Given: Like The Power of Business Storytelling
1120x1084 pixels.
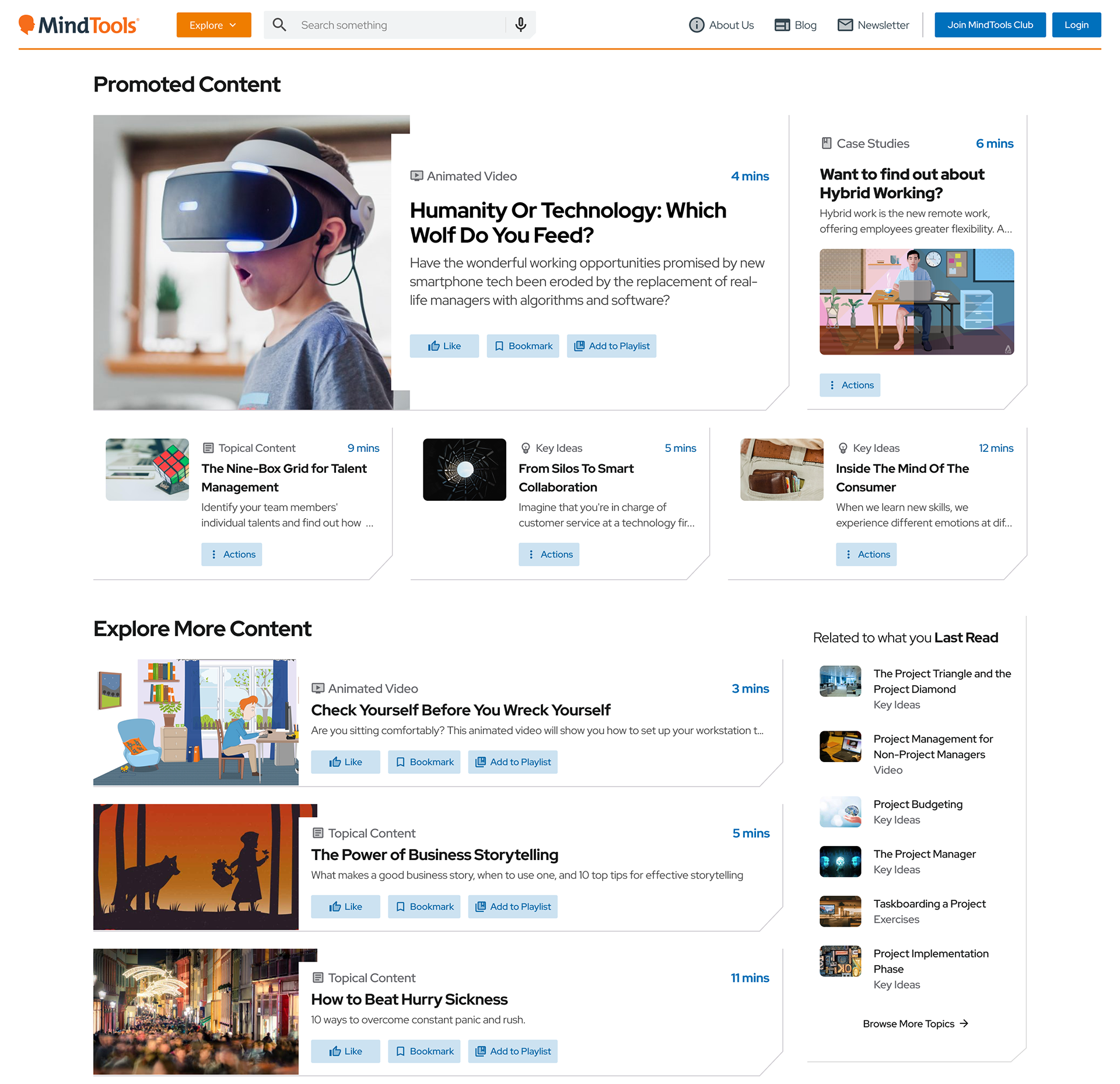Looking at the screenshot, I should click(x=345, y=906).
